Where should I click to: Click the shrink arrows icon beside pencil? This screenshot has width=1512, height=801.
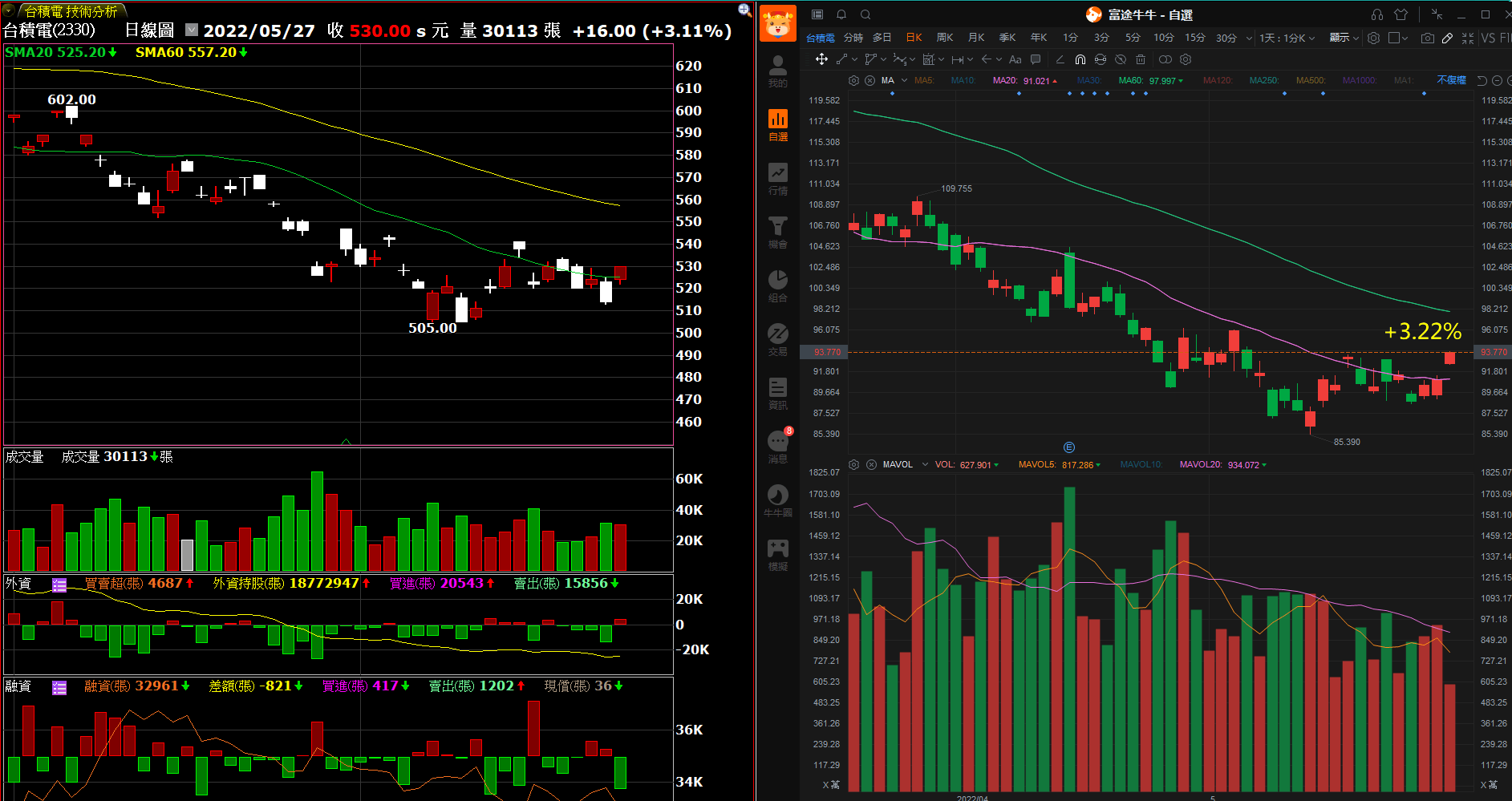coord(1467,38)
